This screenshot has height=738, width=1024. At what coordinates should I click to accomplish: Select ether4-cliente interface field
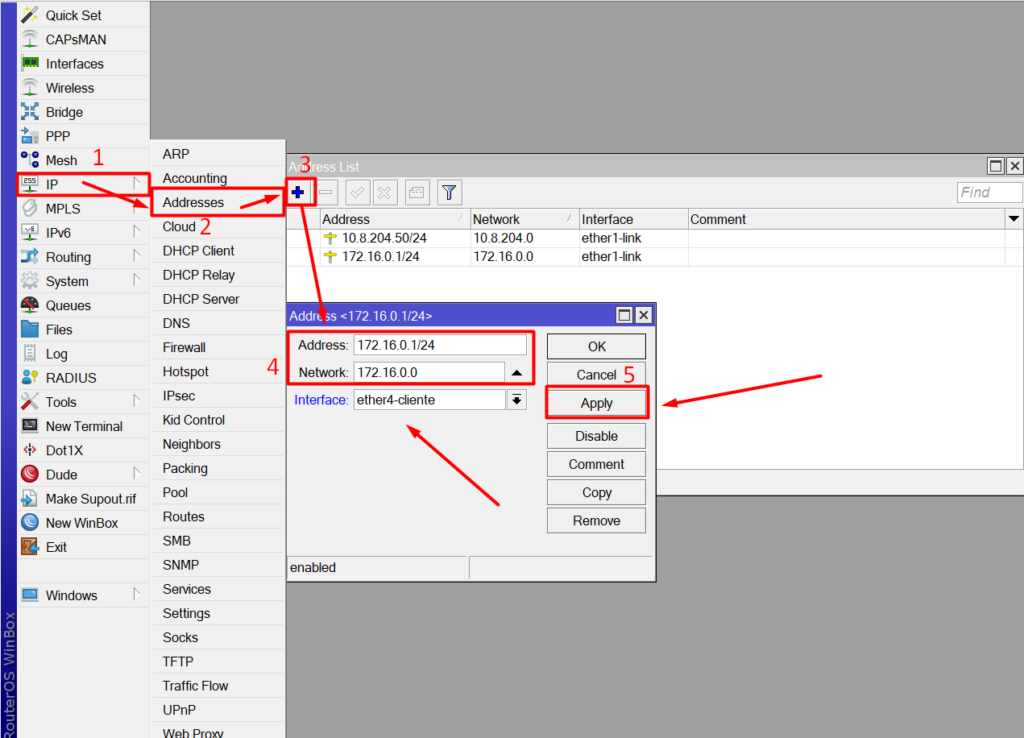click(x=430, y=400)
